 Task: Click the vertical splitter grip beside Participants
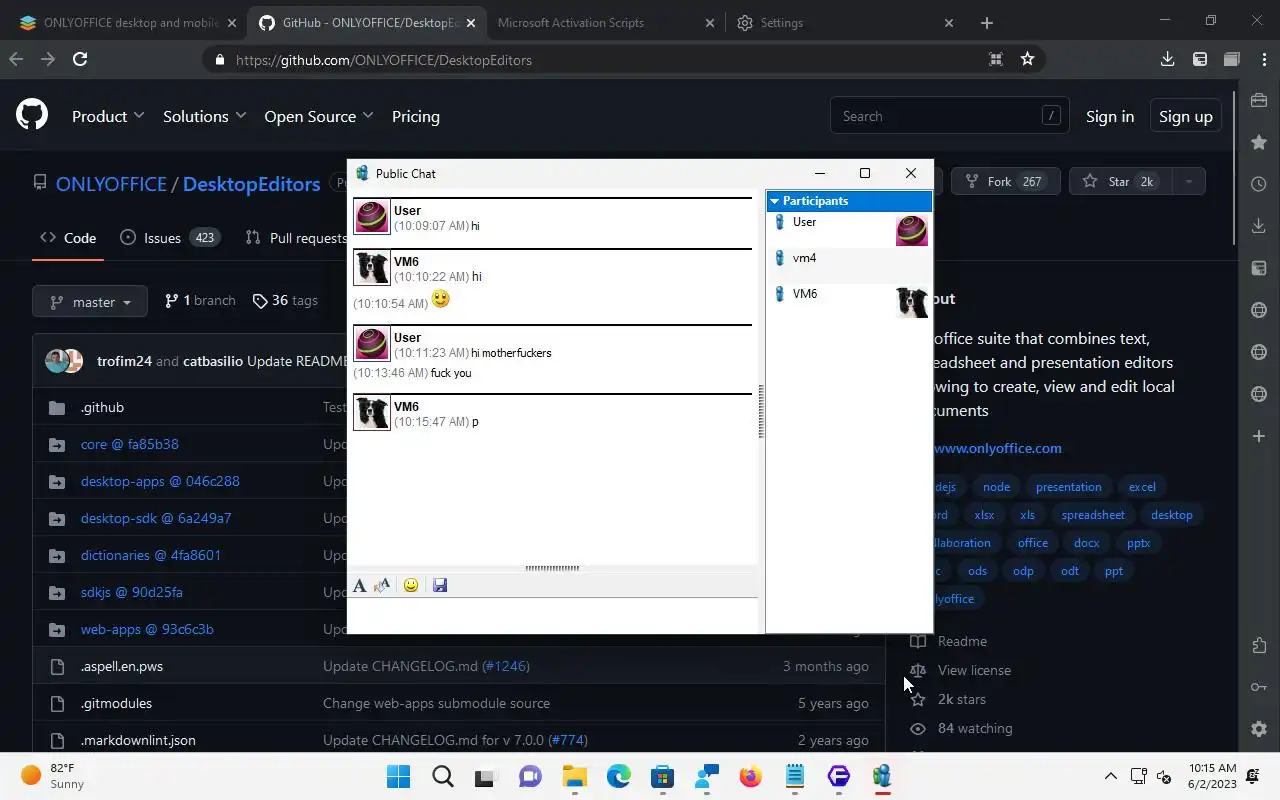click(x=761, y=412)
